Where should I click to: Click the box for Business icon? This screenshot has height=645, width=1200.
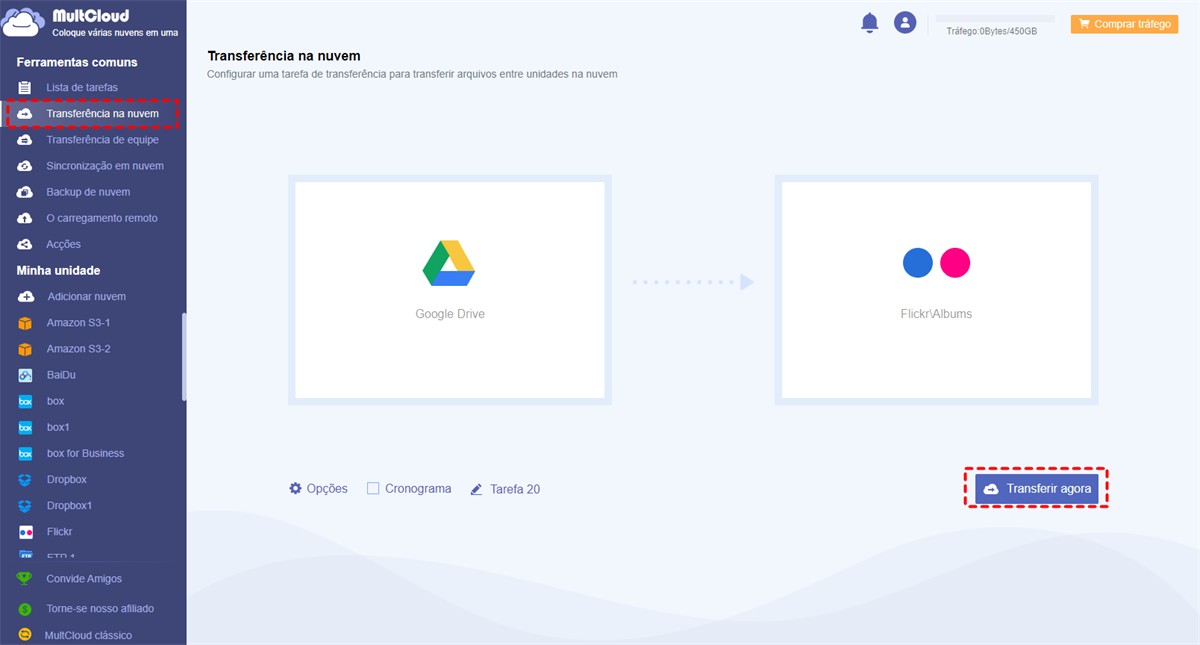[x=25, y=453]
